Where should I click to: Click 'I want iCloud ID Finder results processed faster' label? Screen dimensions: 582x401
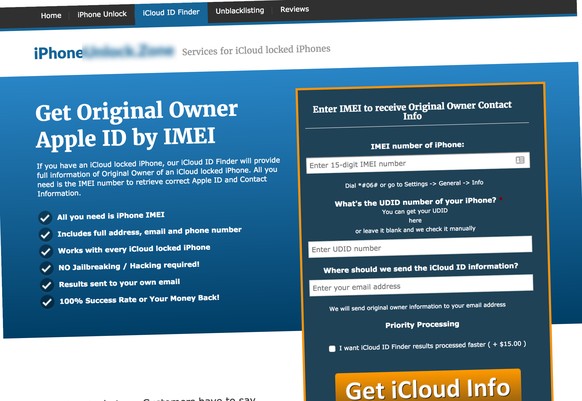(x=432, y=346)
